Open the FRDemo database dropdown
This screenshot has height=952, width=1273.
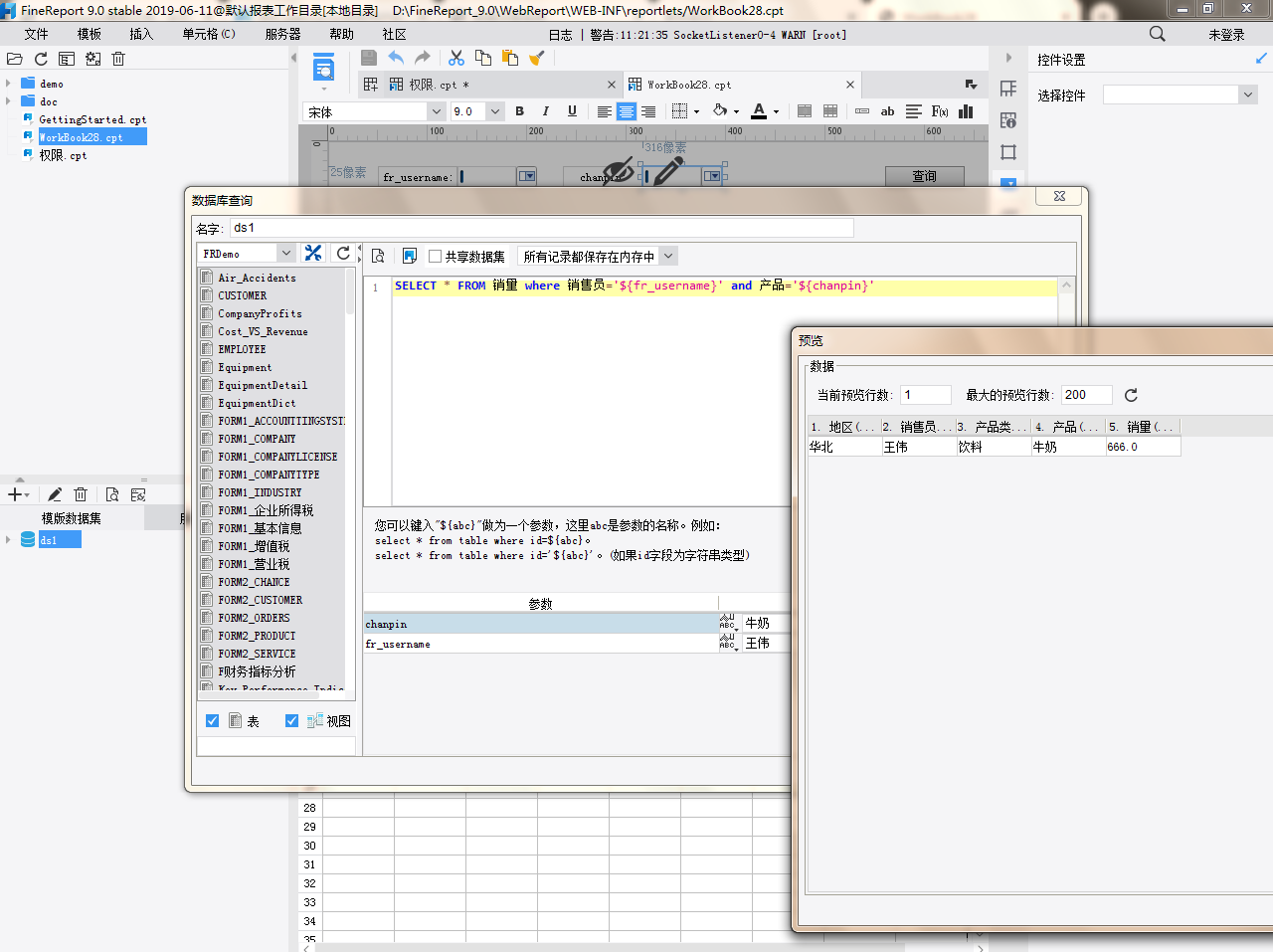pyautogui.click(x=285, y=253)
